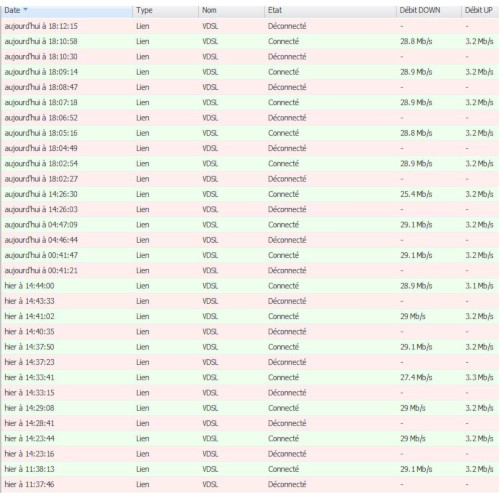Select row aujourd'hui à 18:05:16
This screenshot has height=500, width=500.
250,133
